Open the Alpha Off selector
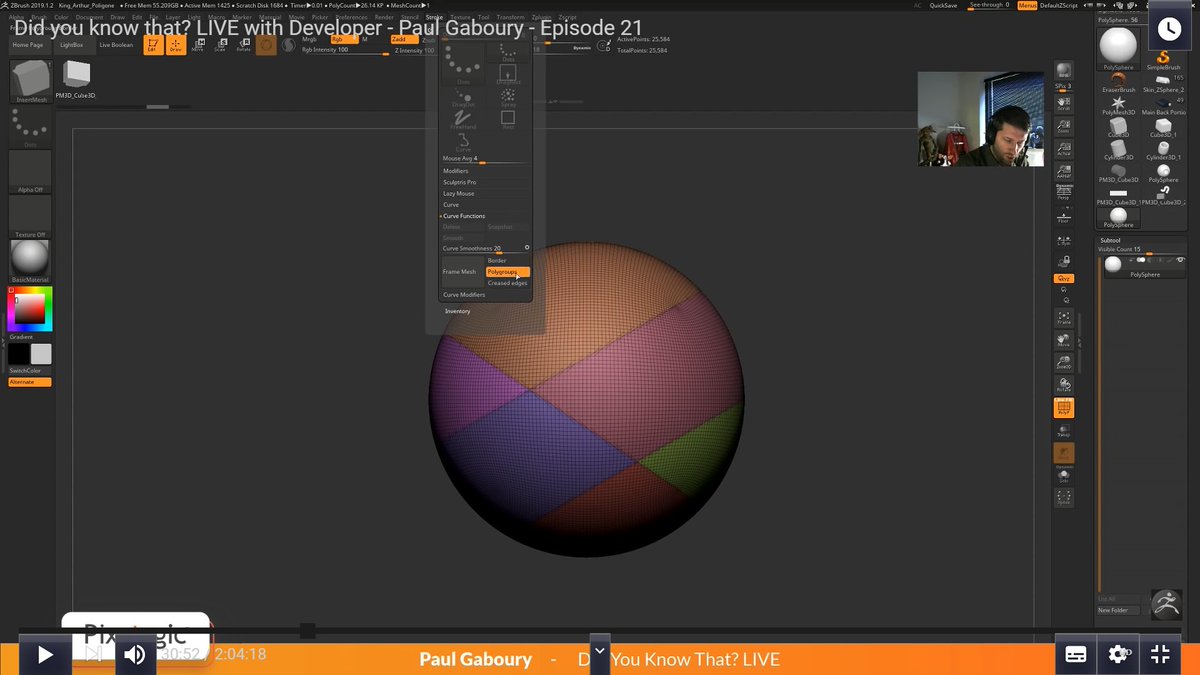Viewport: 1200px width, 675px height. (x=30, y=172)
